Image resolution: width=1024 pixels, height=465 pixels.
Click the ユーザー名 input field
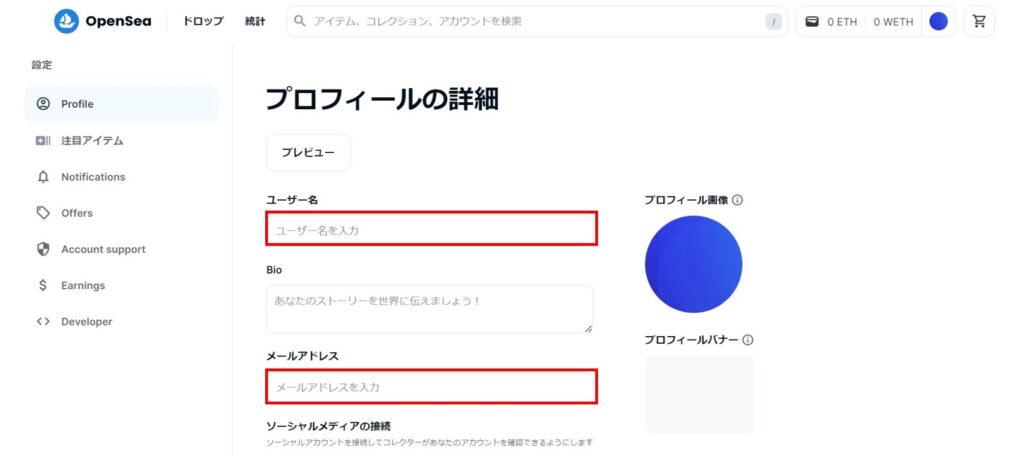tap(431, 229)
